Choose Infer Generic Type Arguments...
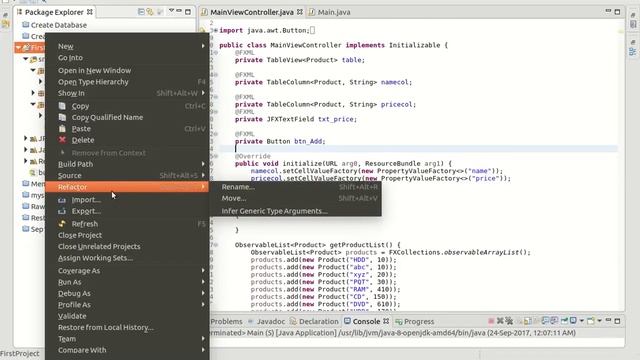This screenshot has height=360, width=640. (296, 211)
